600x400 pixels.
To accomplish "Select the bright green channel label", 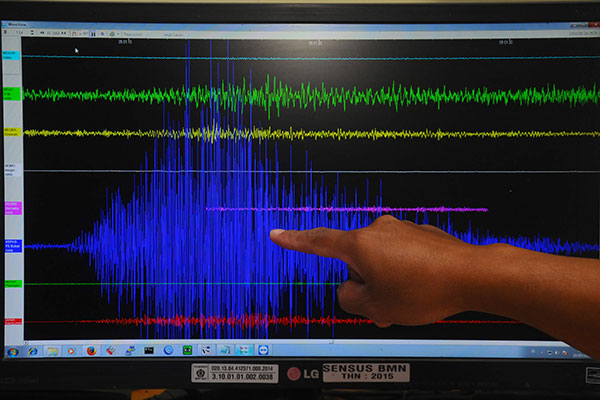I will coord(11,94).
